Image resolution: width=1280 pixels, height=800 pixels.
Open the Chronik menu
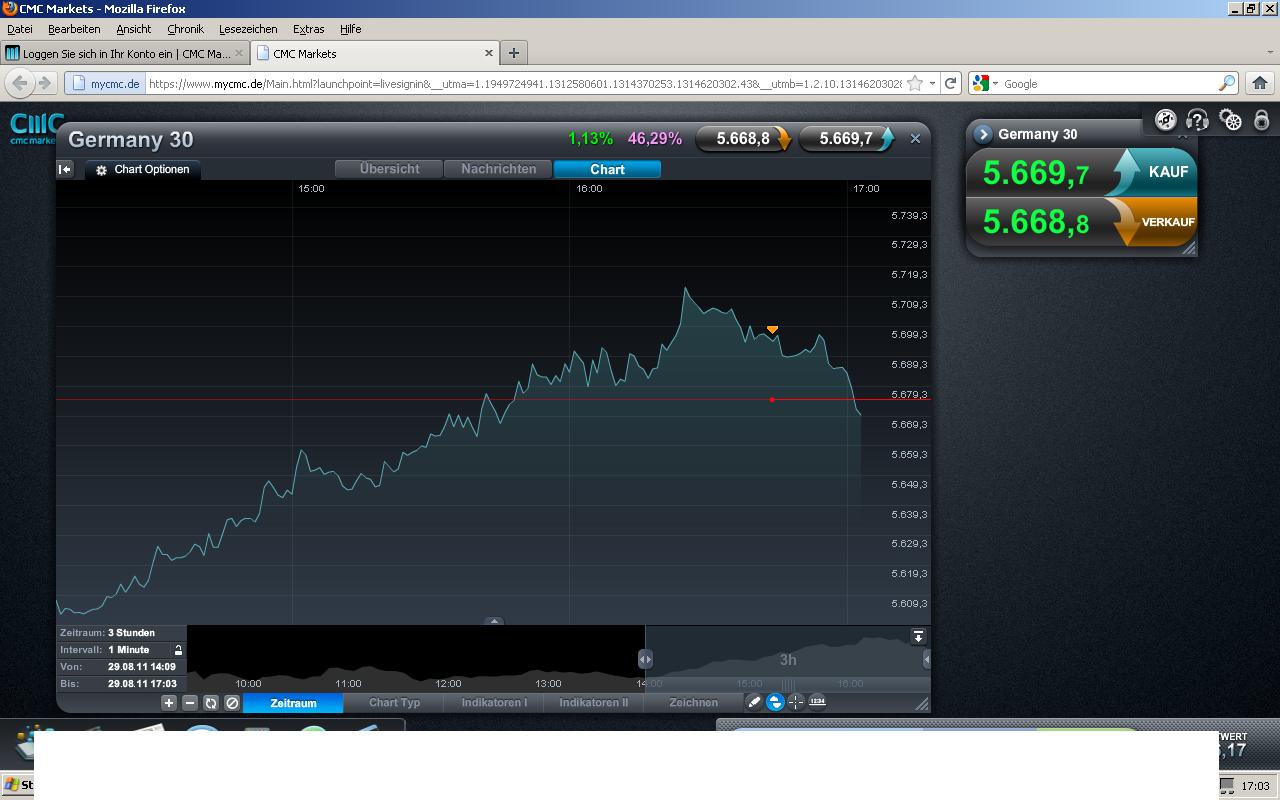pyautogui.click(x=185, y=29)
